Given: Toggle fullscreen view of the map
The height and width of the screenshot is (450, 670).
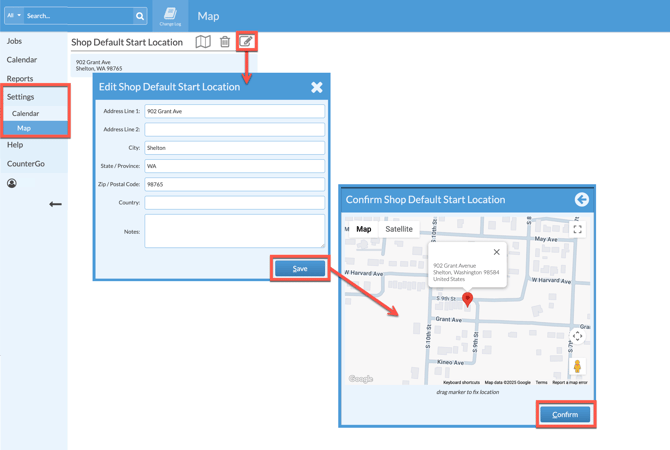Looking at the screenshot, I should 577,229.
